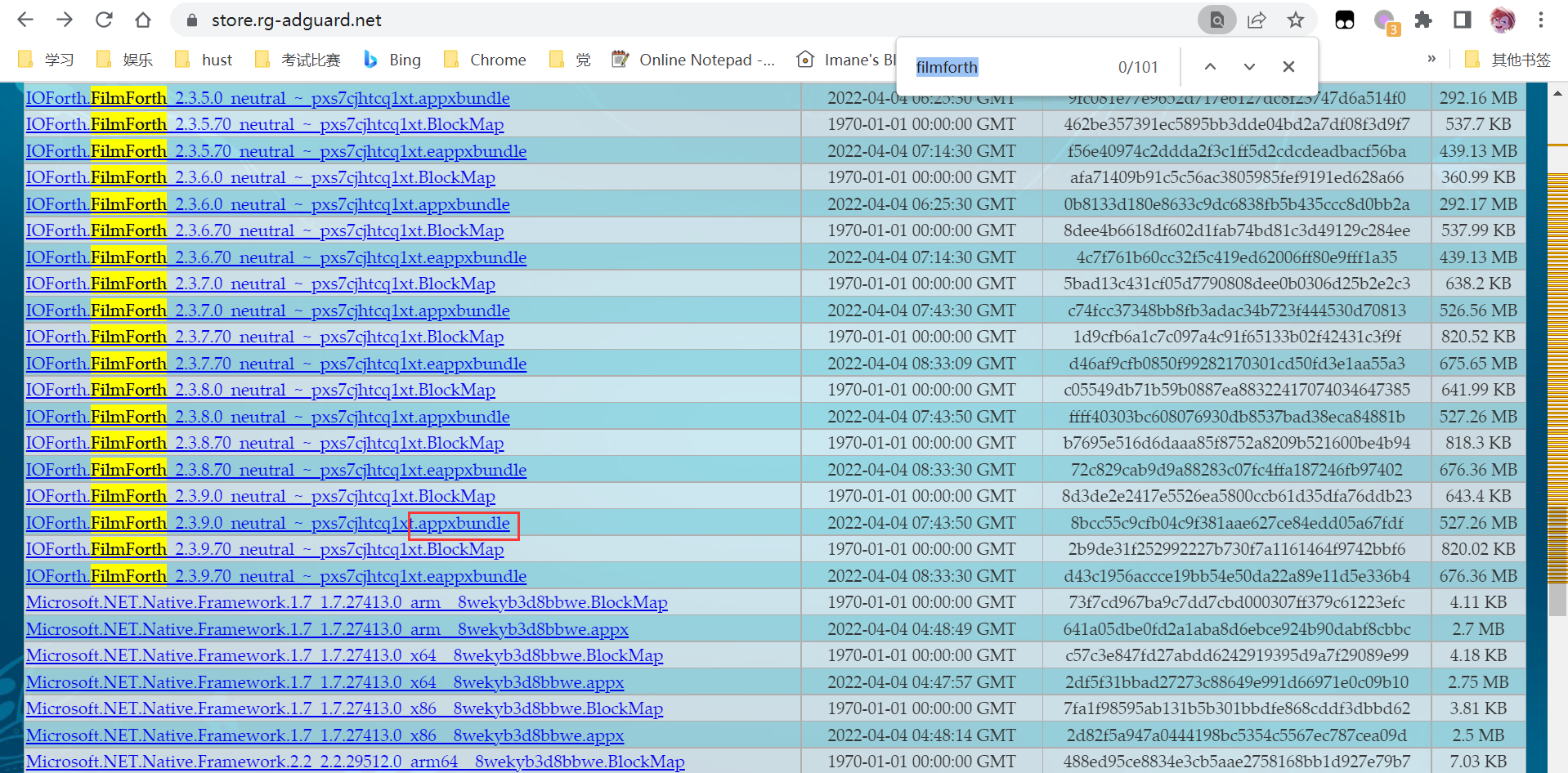Click the 2.5 MB size cell
This screenshot has width=1568, height=773.
tap(1478, 735)
